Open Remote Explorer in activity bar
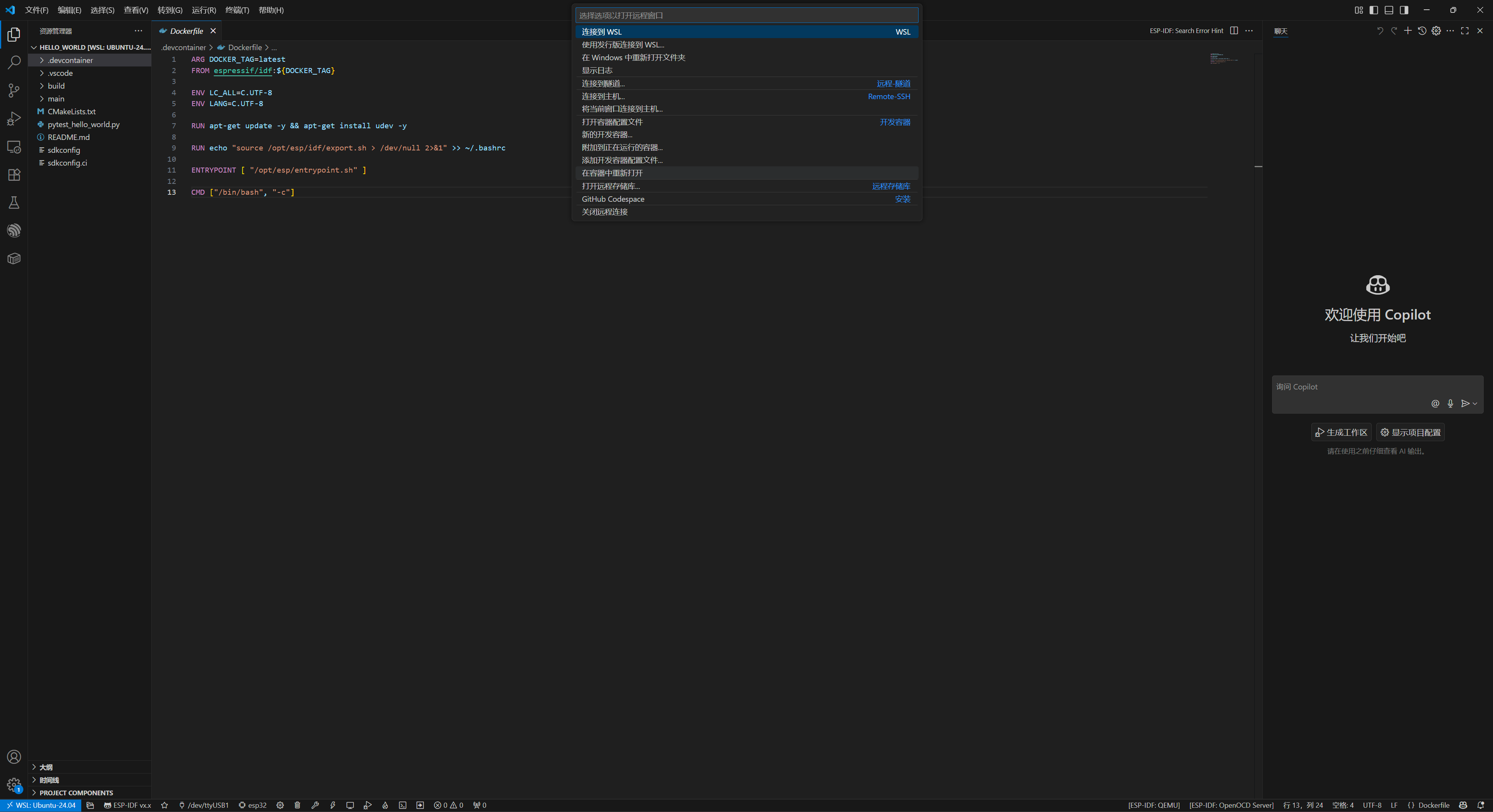 point(14,147)
